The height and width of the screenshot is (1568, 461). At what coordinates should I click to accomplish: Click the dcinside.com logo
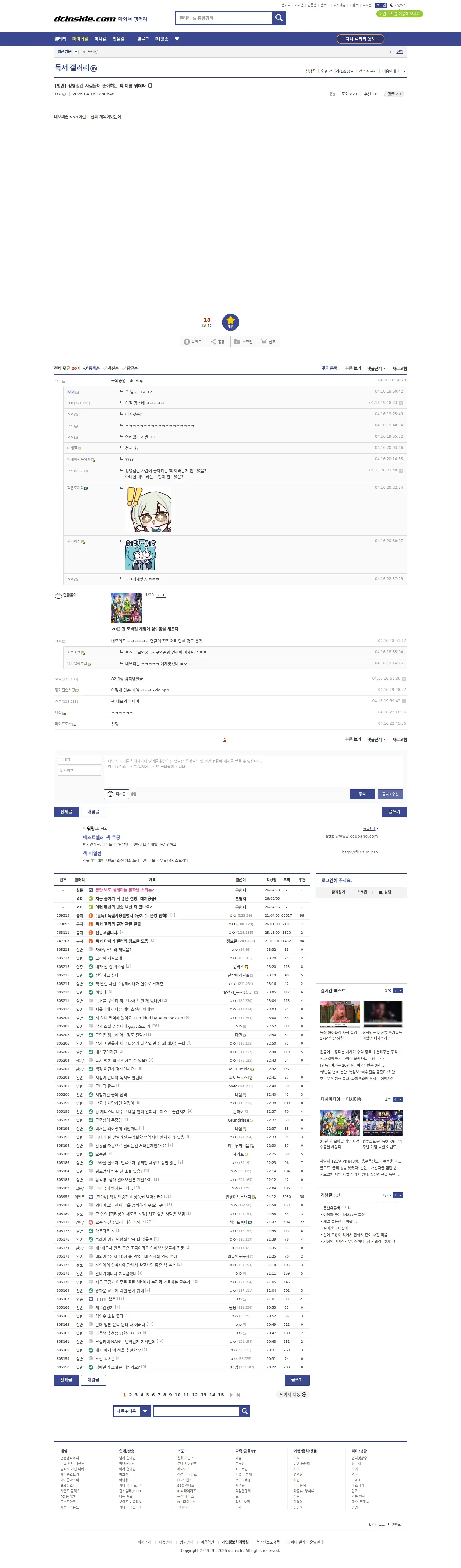tap(85, 19)
